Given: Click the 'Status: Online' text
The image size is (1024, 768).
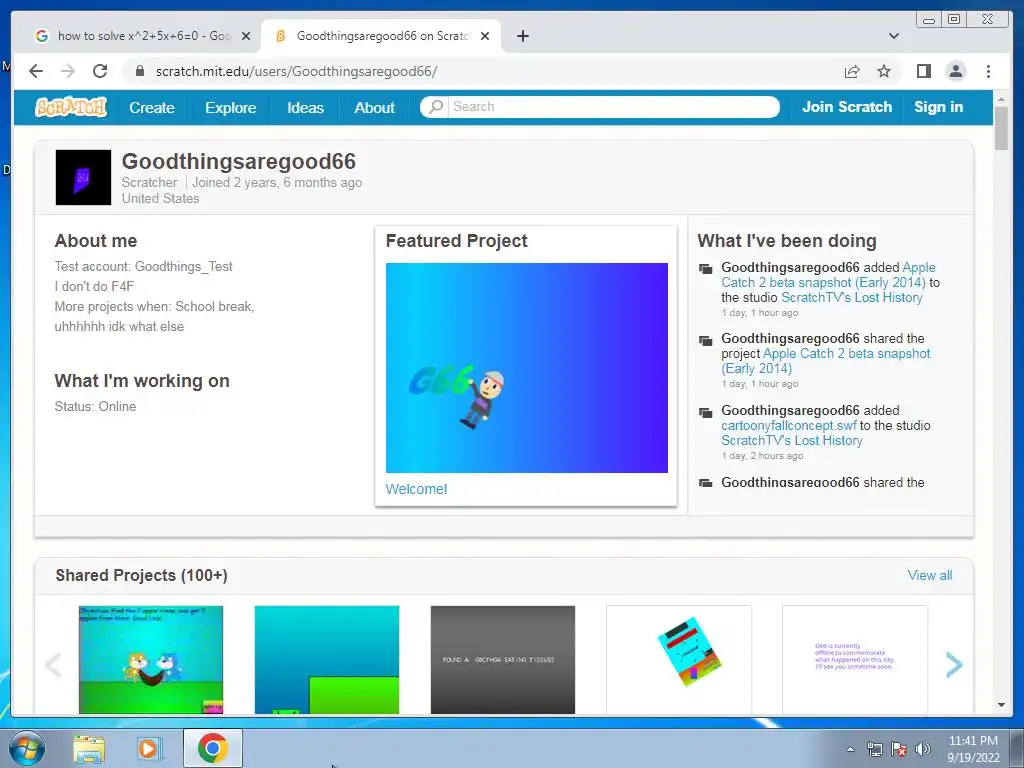Looking at the screenshot, I should coord(95,406).
